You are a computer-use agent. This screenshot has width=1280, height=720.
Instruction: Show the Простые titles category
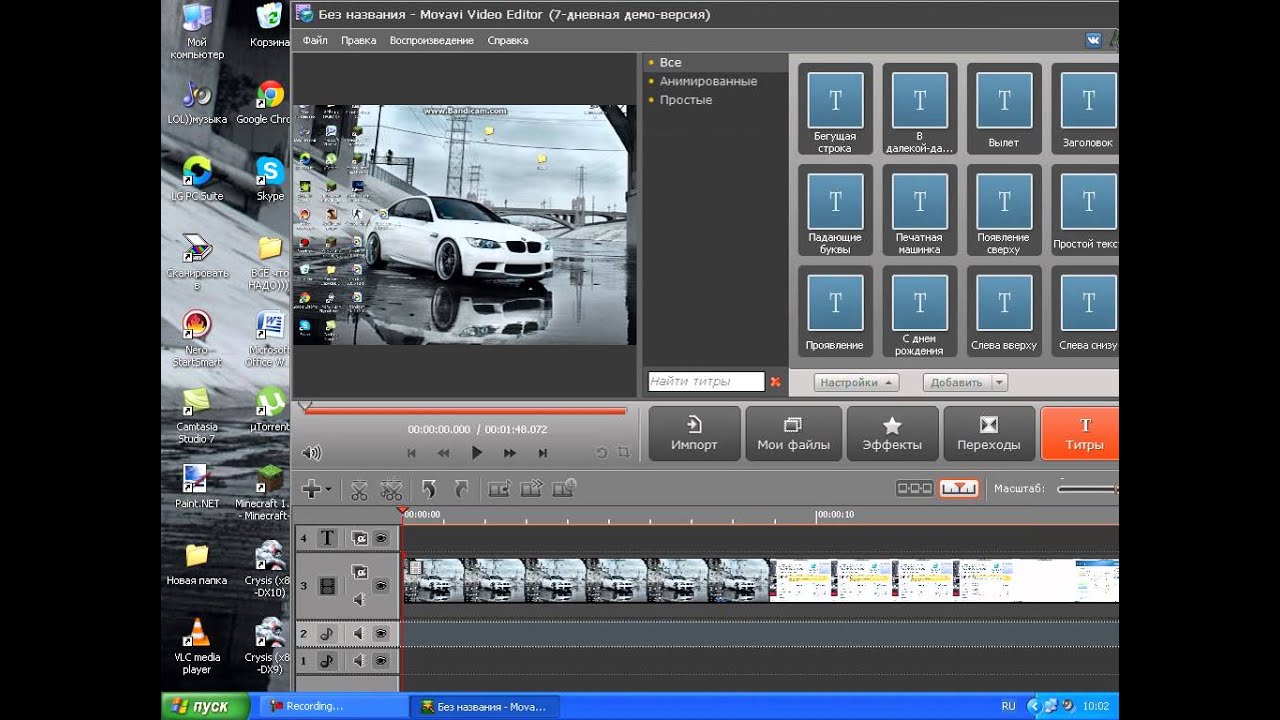coord(686,100)
